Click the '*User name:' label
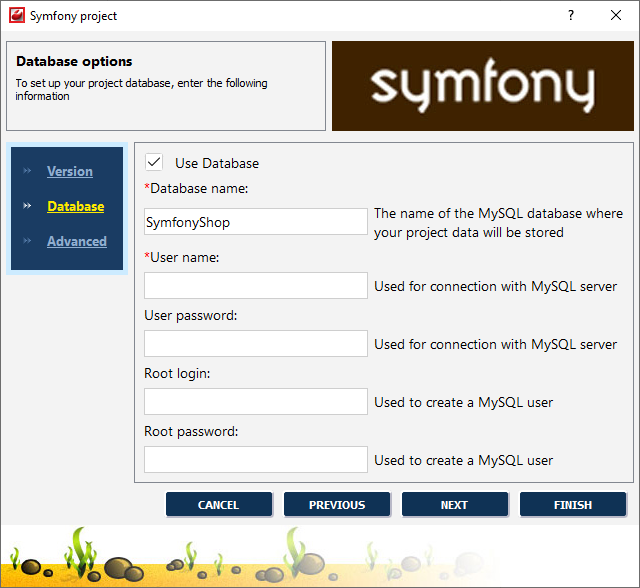The height and width of the screenshot is (588, 640). [x=182, y=257]
